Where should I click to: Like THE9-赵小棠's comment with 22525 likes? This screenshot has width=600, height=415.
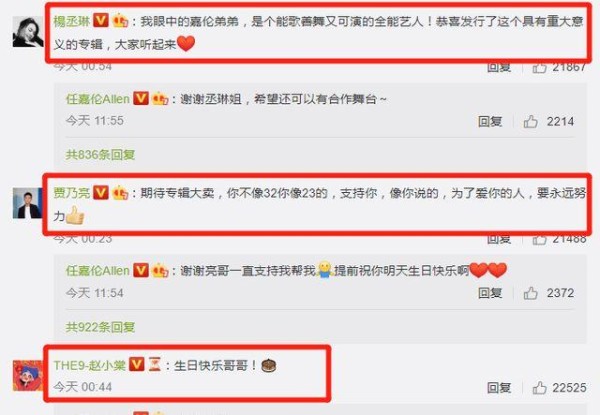coord(540,387)
